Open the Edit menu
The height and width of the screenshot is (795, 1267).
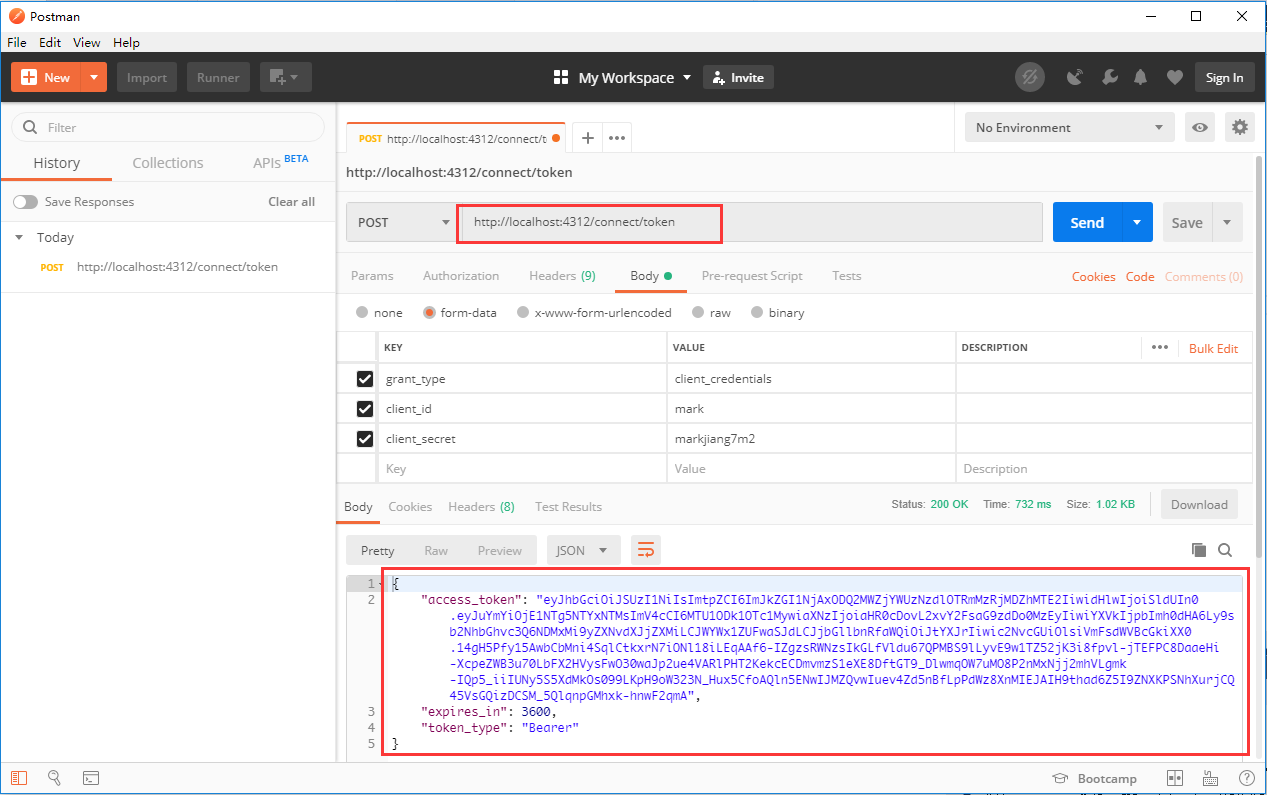click(50, 43)
